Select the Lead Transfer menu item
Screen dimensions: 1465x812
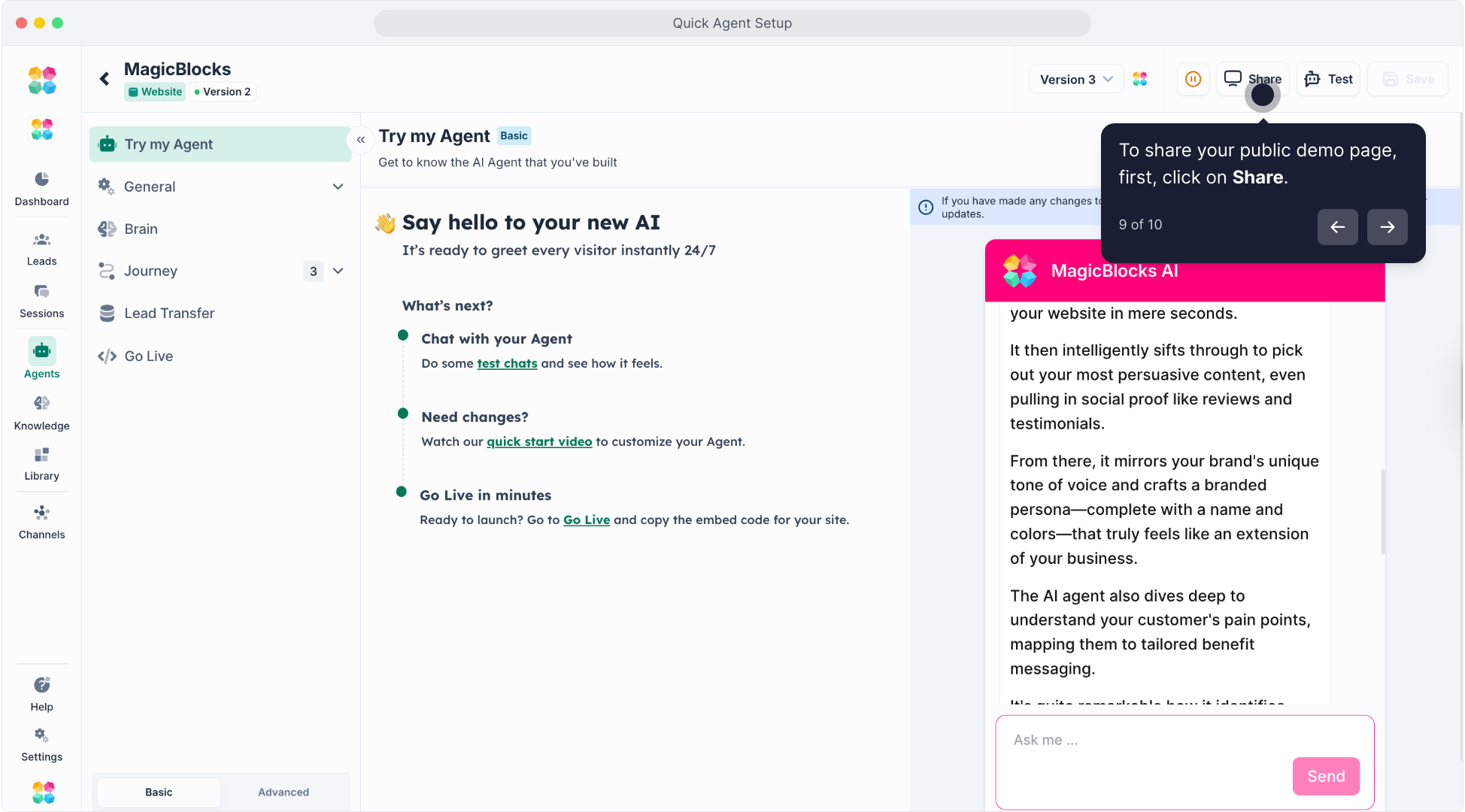coord(169,313)
